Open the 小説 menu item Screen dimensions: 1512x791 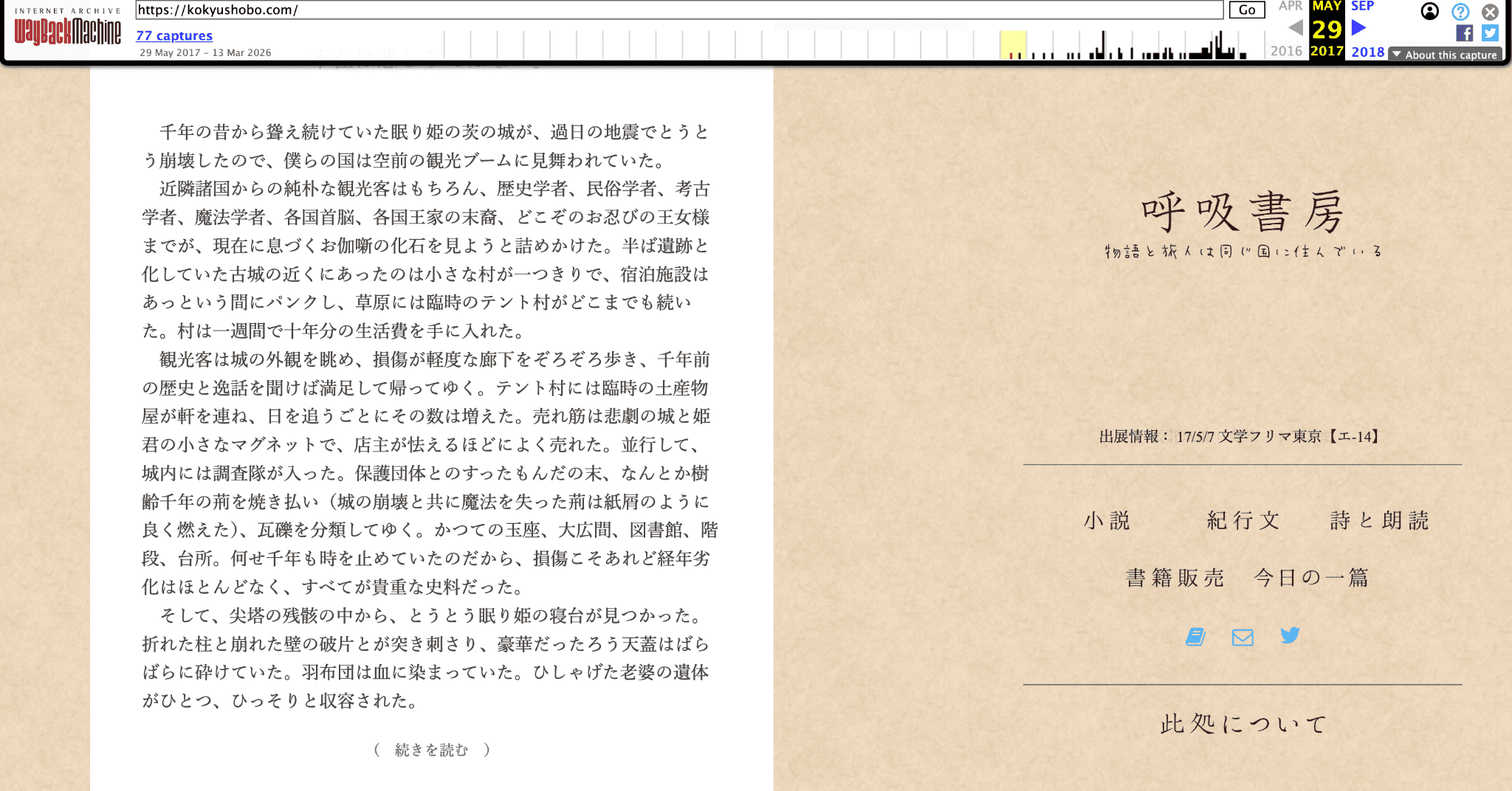click(x=1107, y=520)
